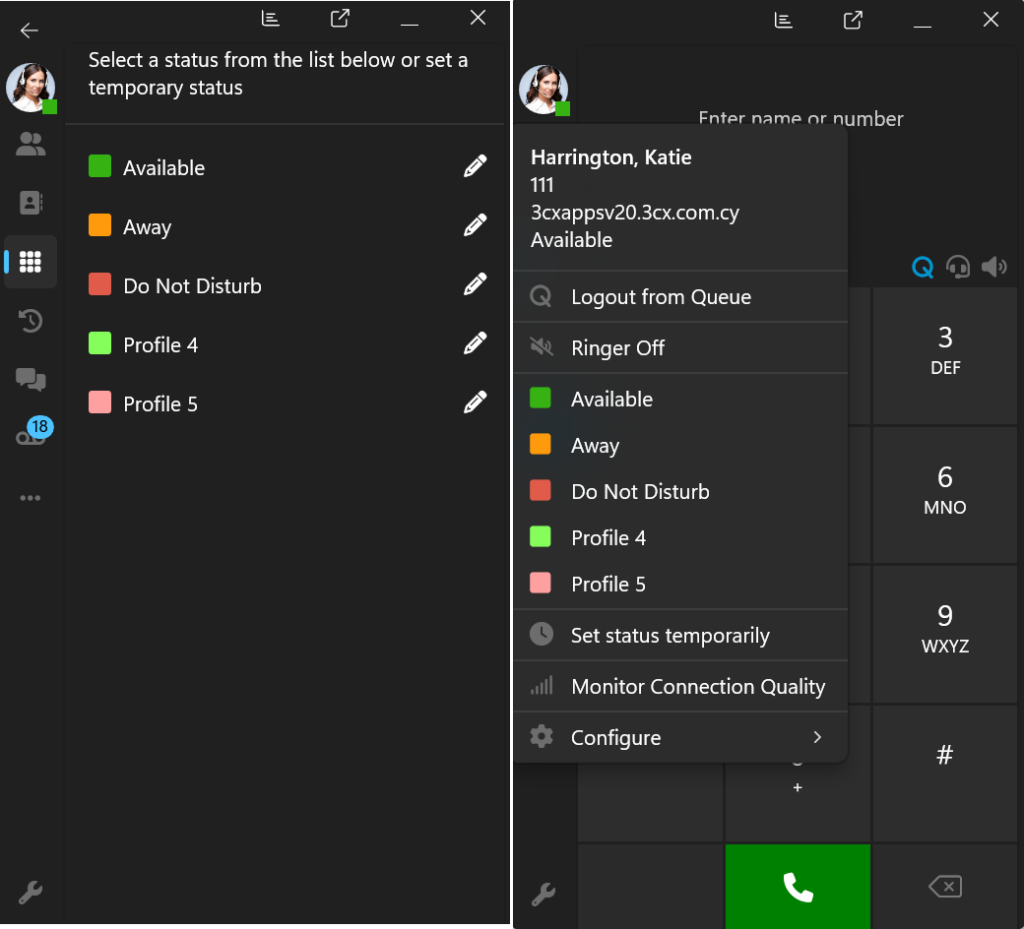Open Monitor Connection Quality from the menu
Screen dimensions: 1024x929
[x=680, y=686]
